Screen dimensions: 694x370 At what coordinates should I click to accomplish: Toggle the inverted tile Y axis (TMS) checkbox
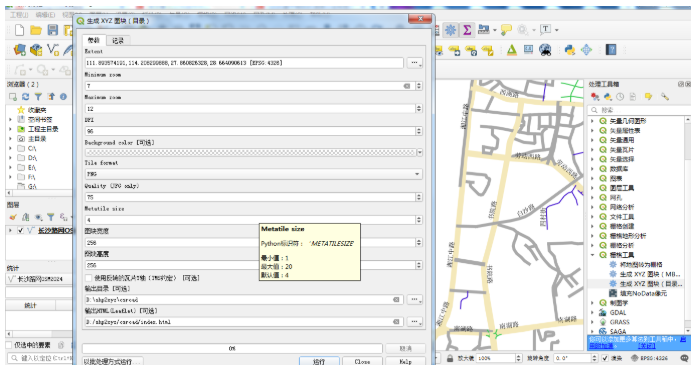tap(89, 278)
